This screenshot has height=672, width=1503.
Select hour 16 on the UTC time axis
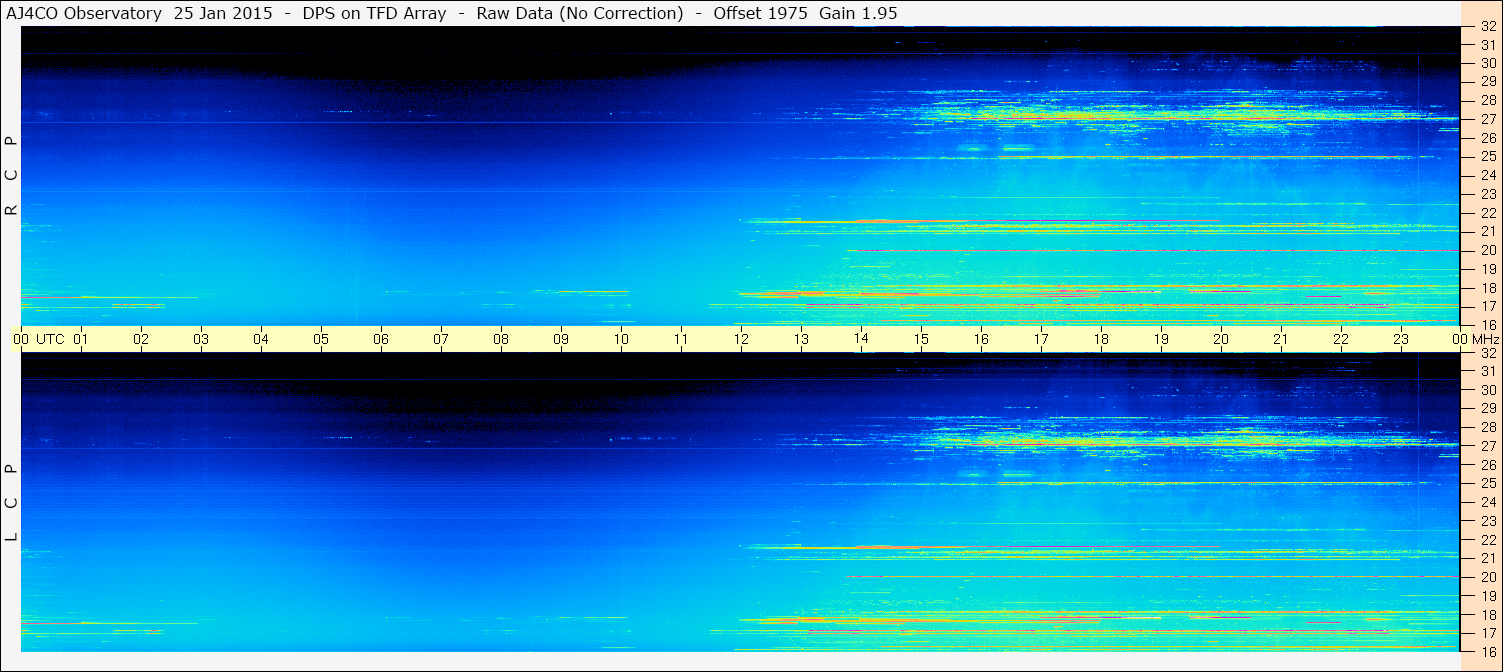(981, 339)
